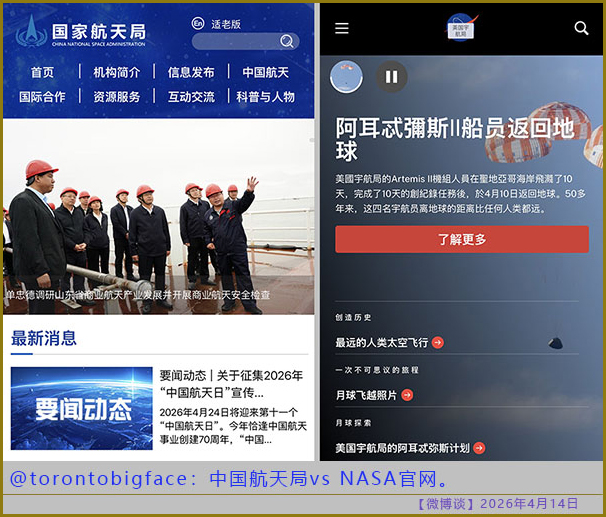Open the CNSA rocket logo
Screen dimensions: 606x517
(31, 31)
